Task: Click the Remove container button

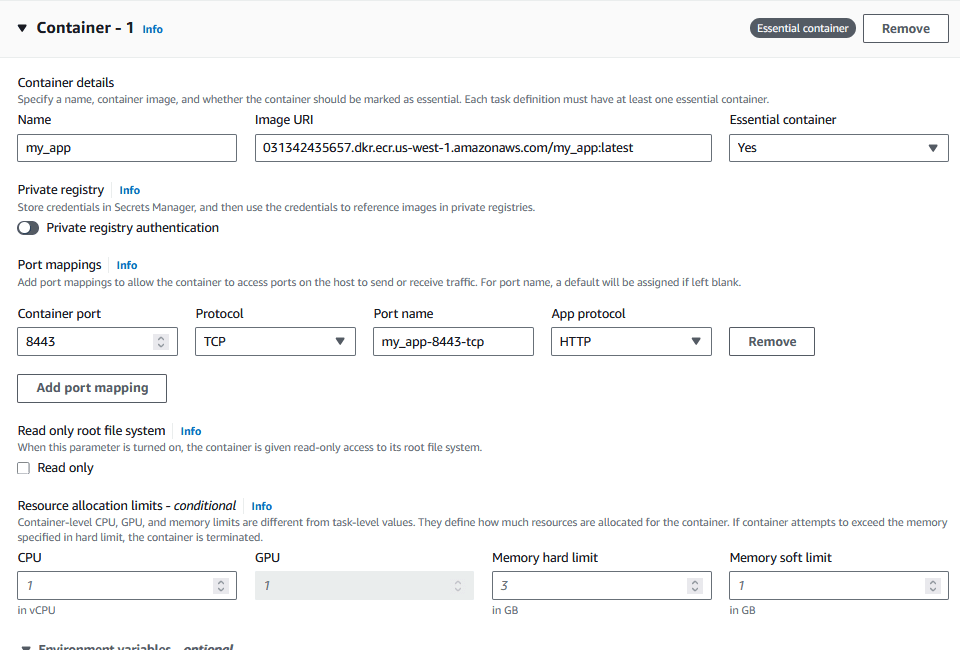Action: click(906, 29)
